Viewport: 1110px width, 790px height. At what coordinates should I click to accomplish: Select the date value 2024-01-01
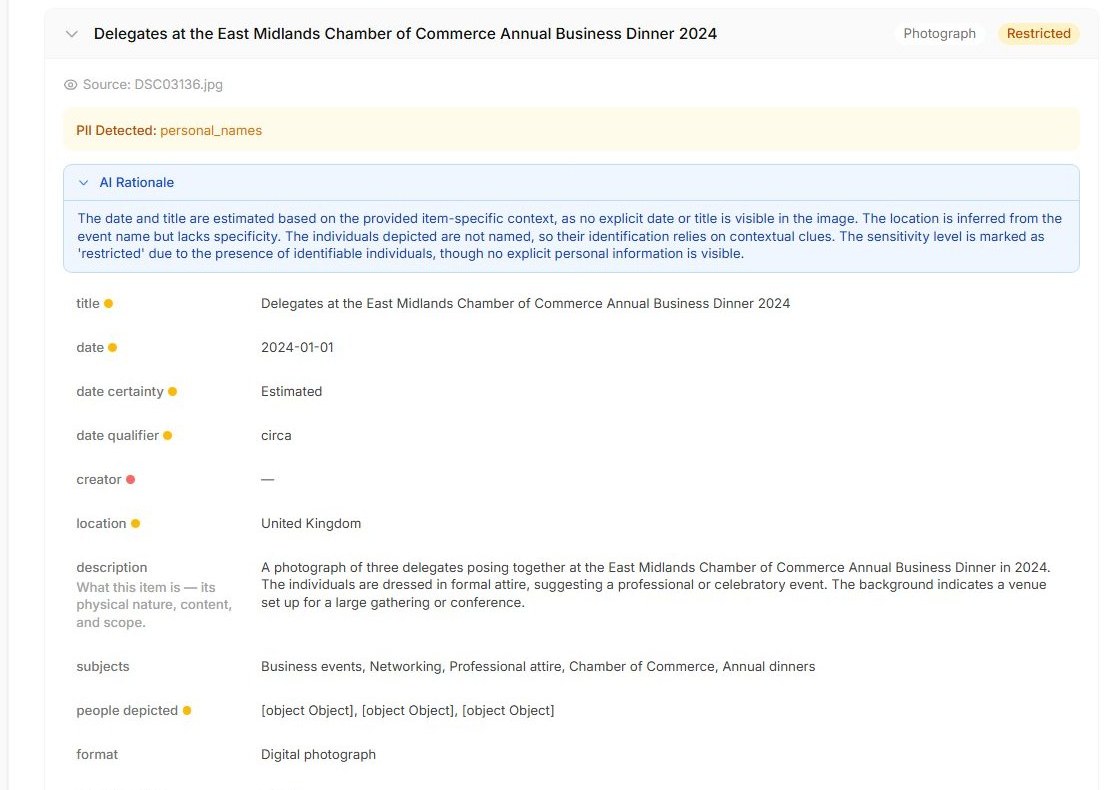(x=297, y=348)
